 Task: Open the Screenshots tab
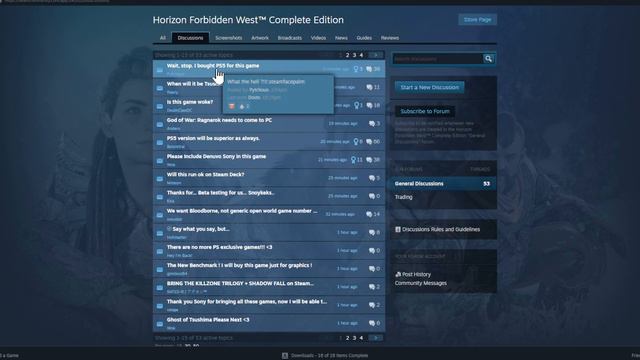(229, 38)
